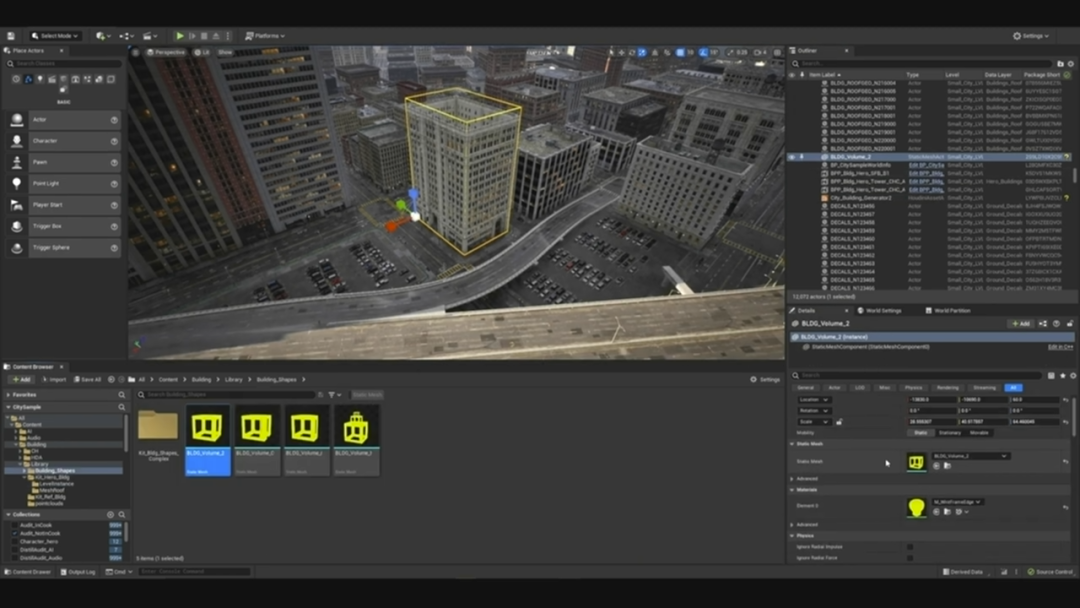Click the Source Control status icon

coord(1031,572)
